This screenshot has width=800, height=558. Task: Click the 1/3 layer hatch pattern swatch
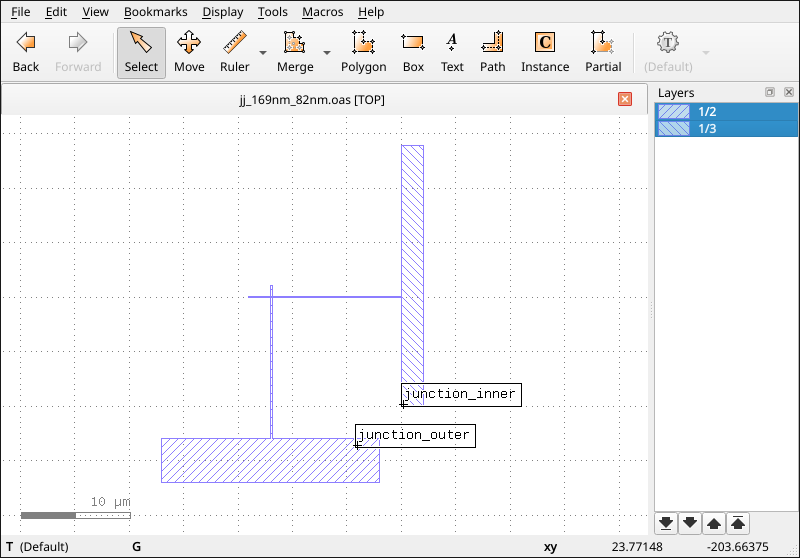coord(673,129)
